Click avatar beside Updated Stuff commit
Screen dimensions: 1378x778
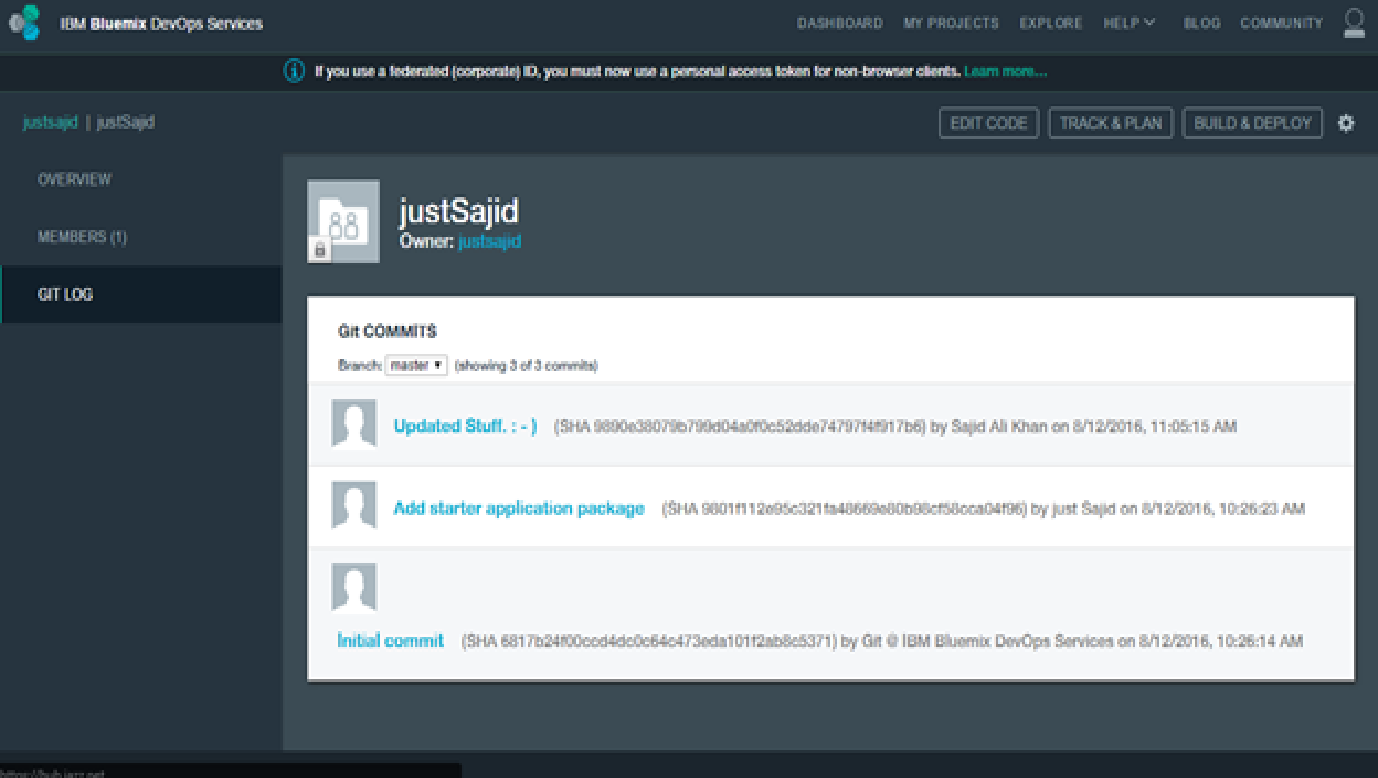point(354,424)
